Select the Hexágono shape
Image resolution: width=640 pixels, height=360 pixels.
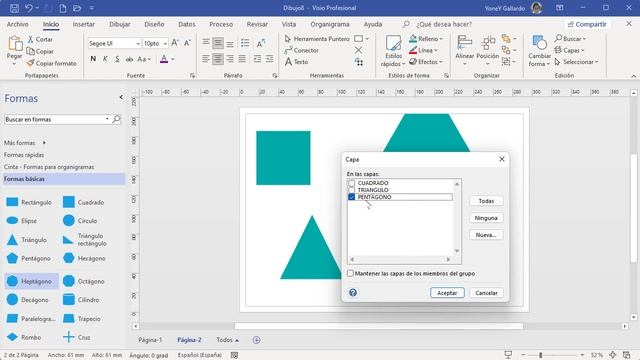click(x=84, y=258)
